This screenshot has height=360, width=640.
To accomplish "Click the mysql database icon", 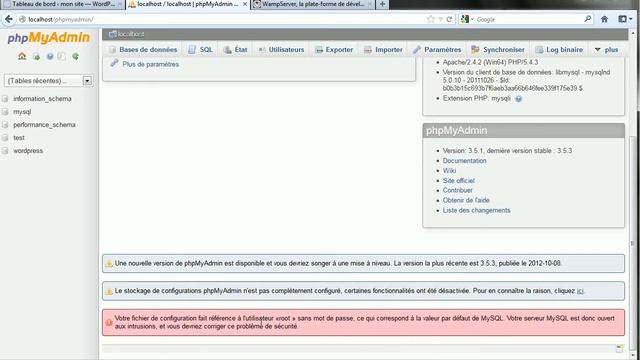I will [5, 112].
